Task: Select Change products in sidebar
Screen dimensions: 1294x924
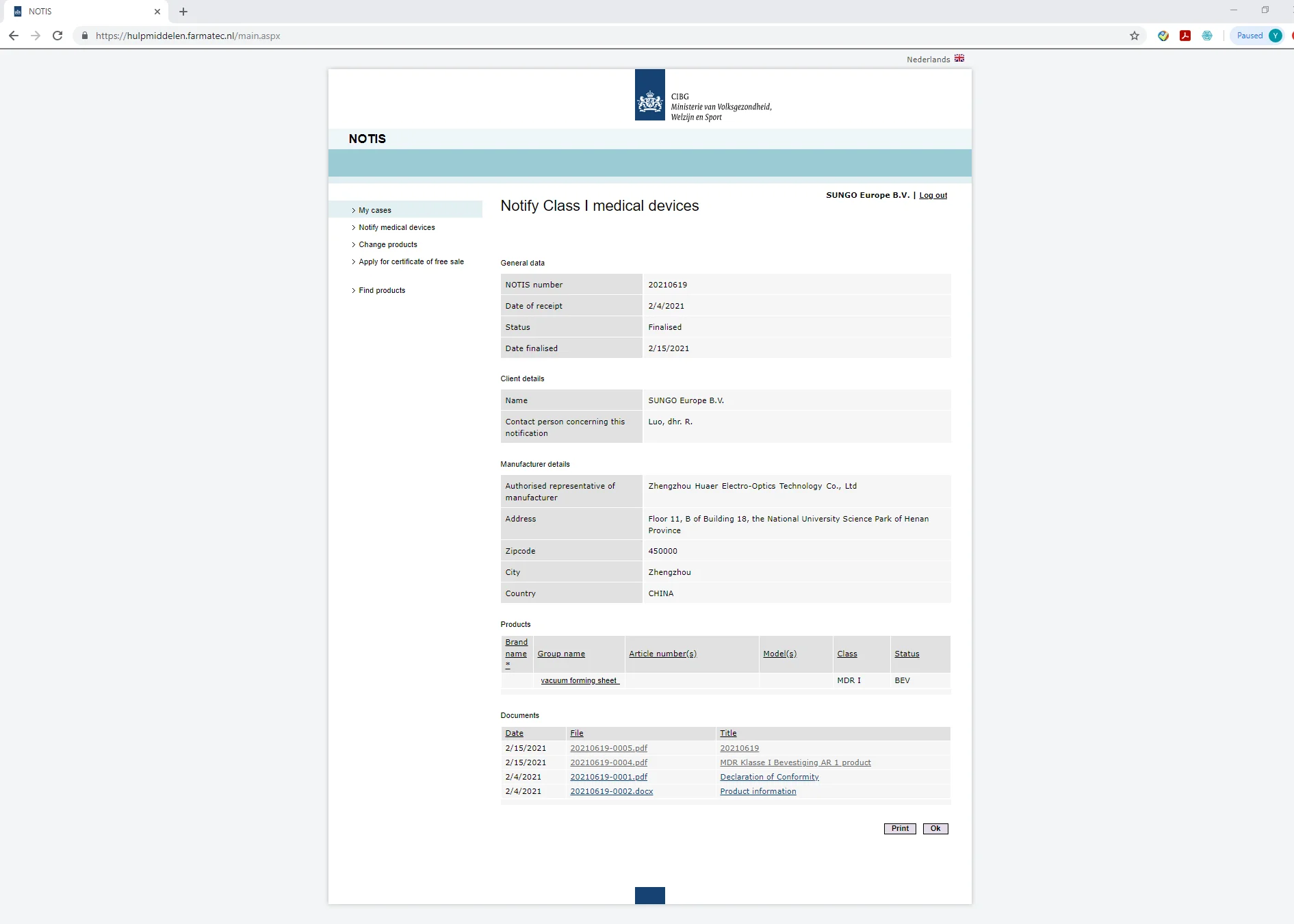Action: [387, 244]
